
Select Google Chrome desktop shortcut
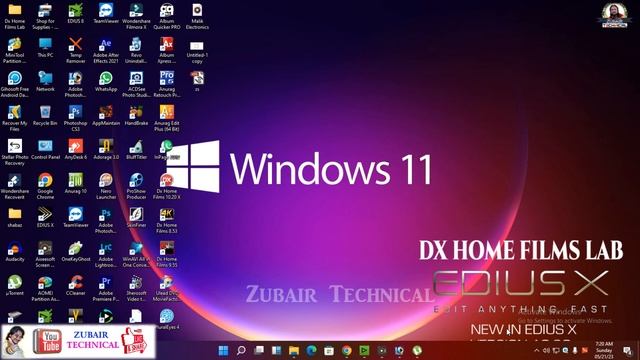[x=45, y=187]
